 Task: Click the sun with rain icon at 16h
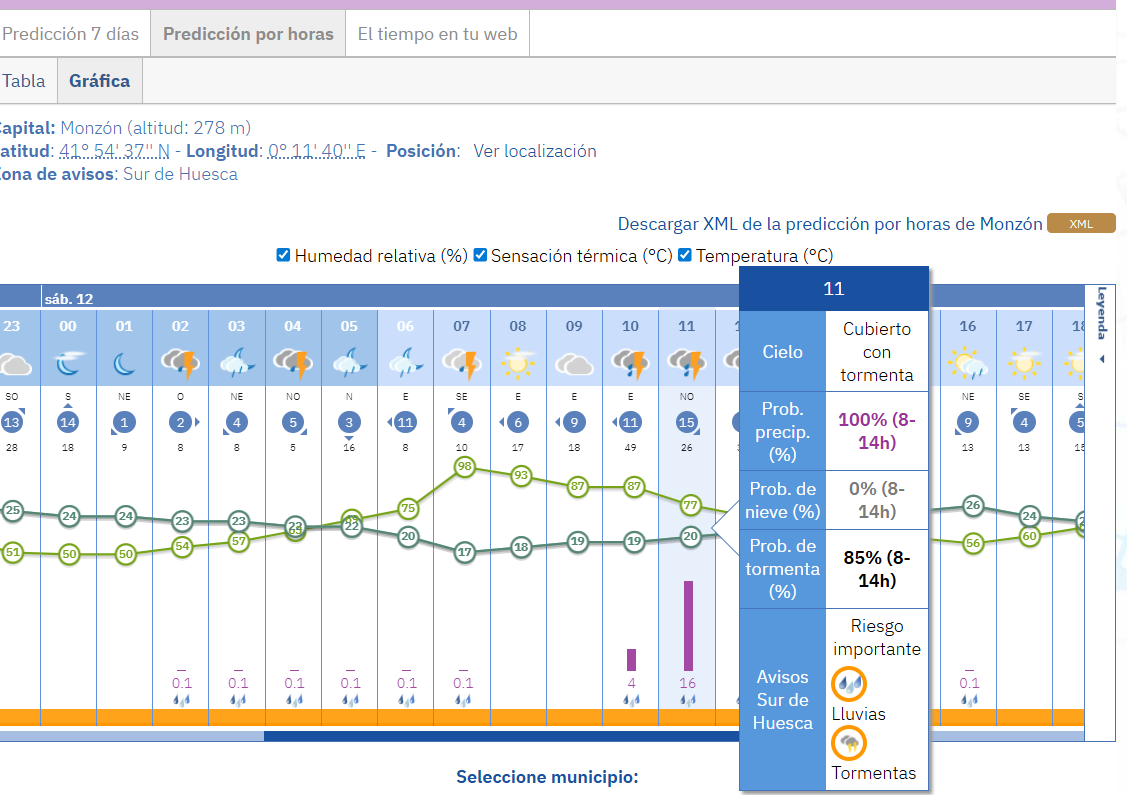[x=967, y=364]
